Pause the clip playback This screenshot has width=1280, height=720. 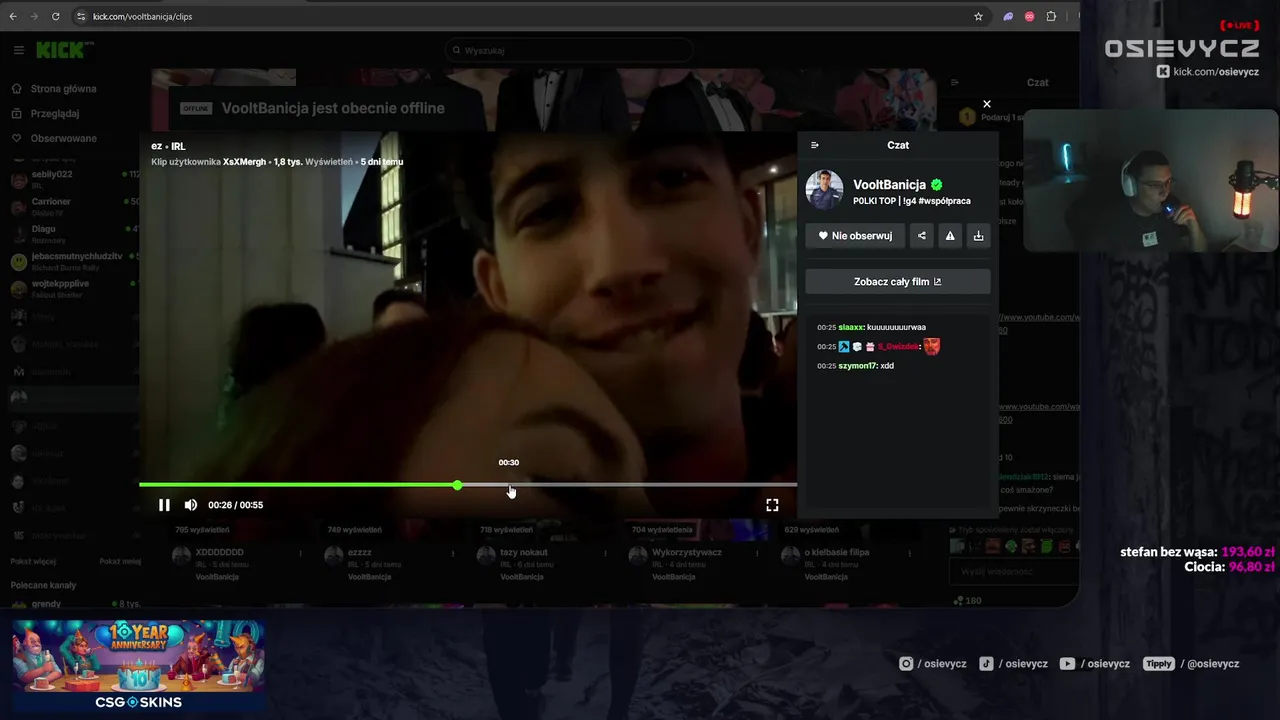[x=164, y=505]
